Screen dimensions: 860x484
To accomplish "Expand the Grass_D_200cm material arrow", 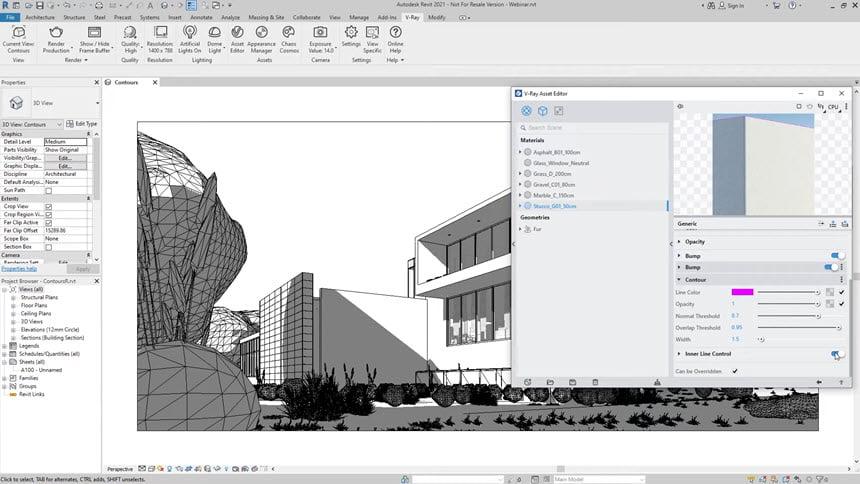I will [520, 173].
